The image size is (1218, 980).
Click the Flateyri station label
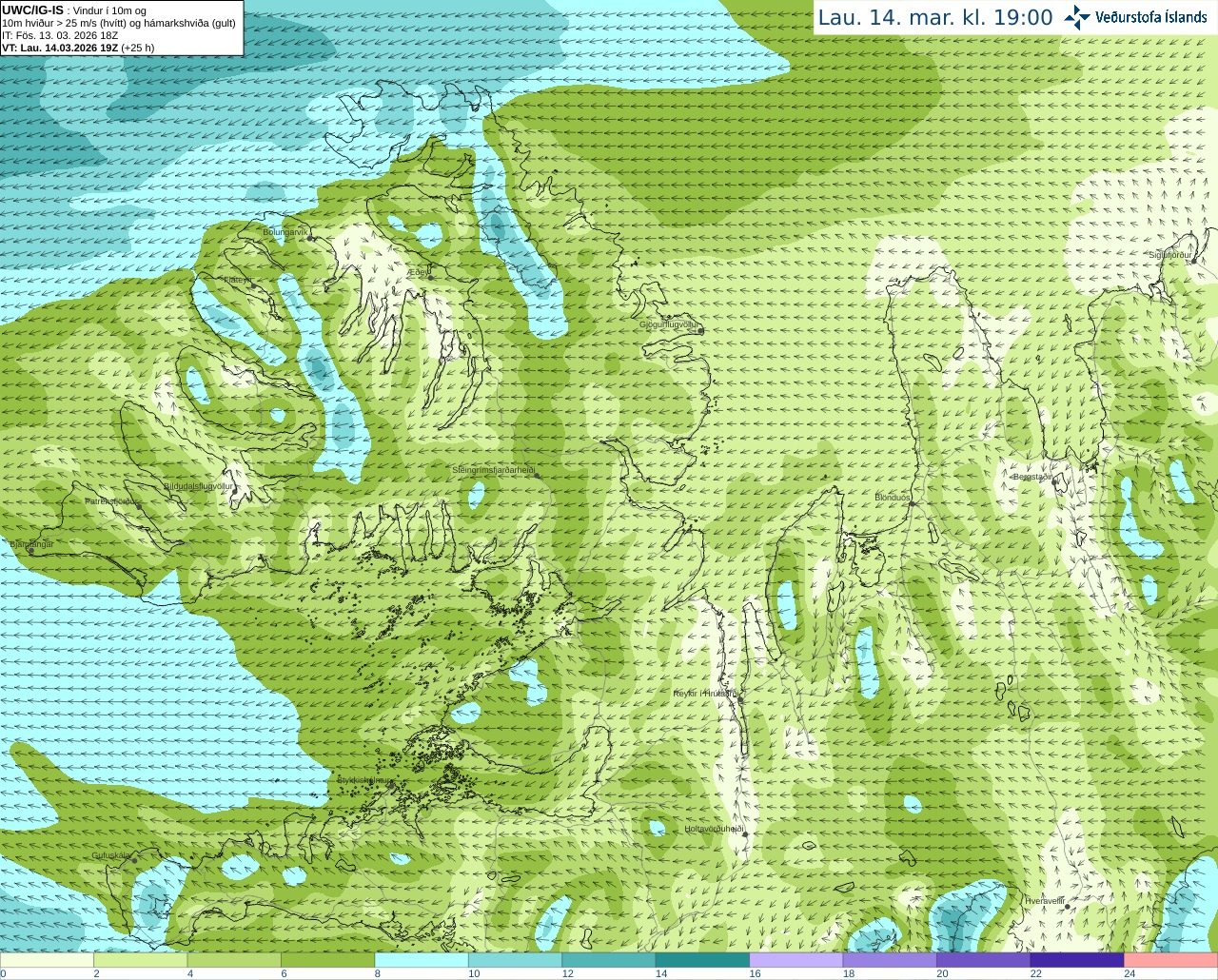point(237,281)
